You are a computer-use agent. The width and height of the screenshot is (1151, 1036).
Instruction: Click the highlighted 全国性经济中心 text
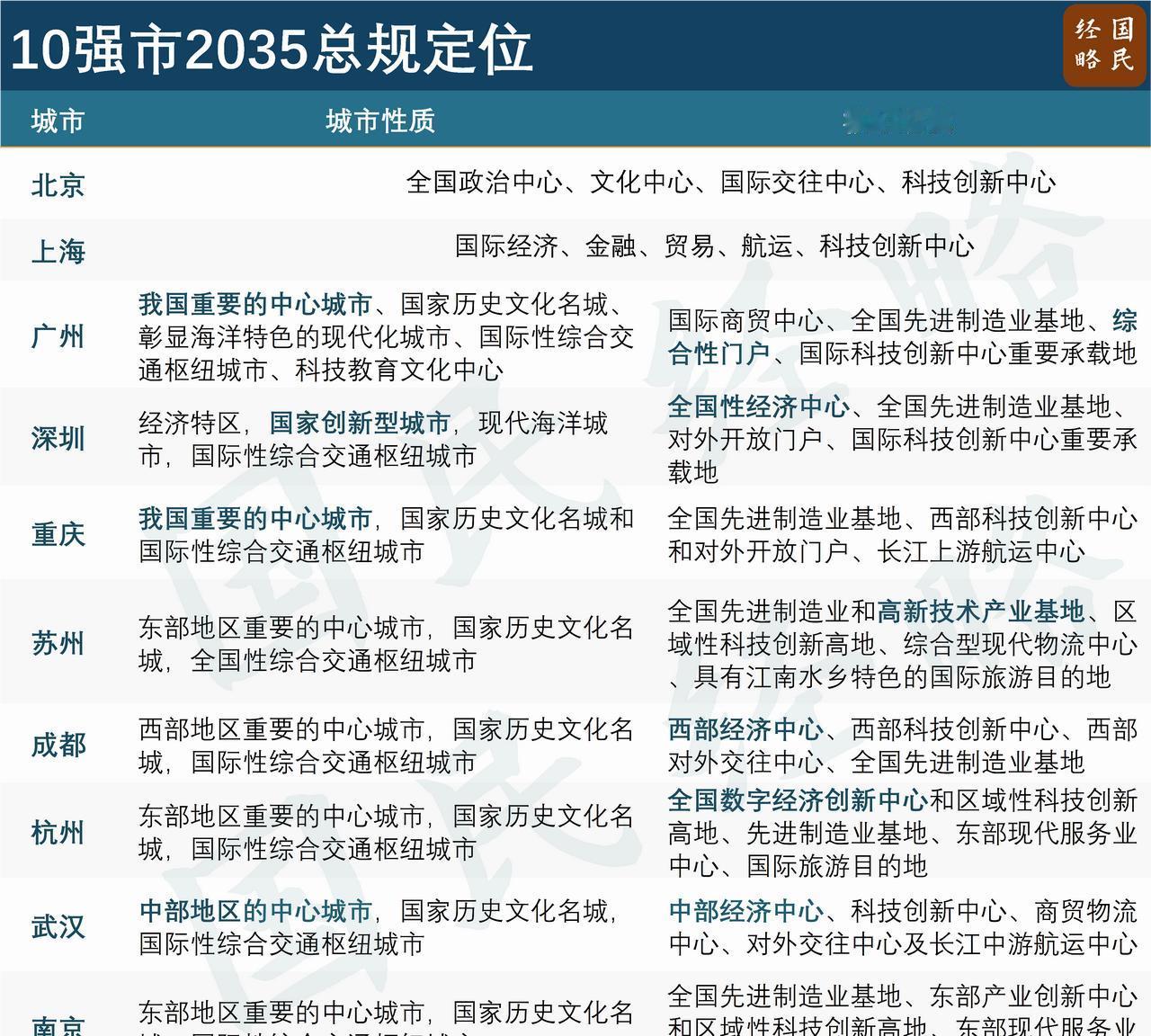pyautogui.click(x=757, y=407)
